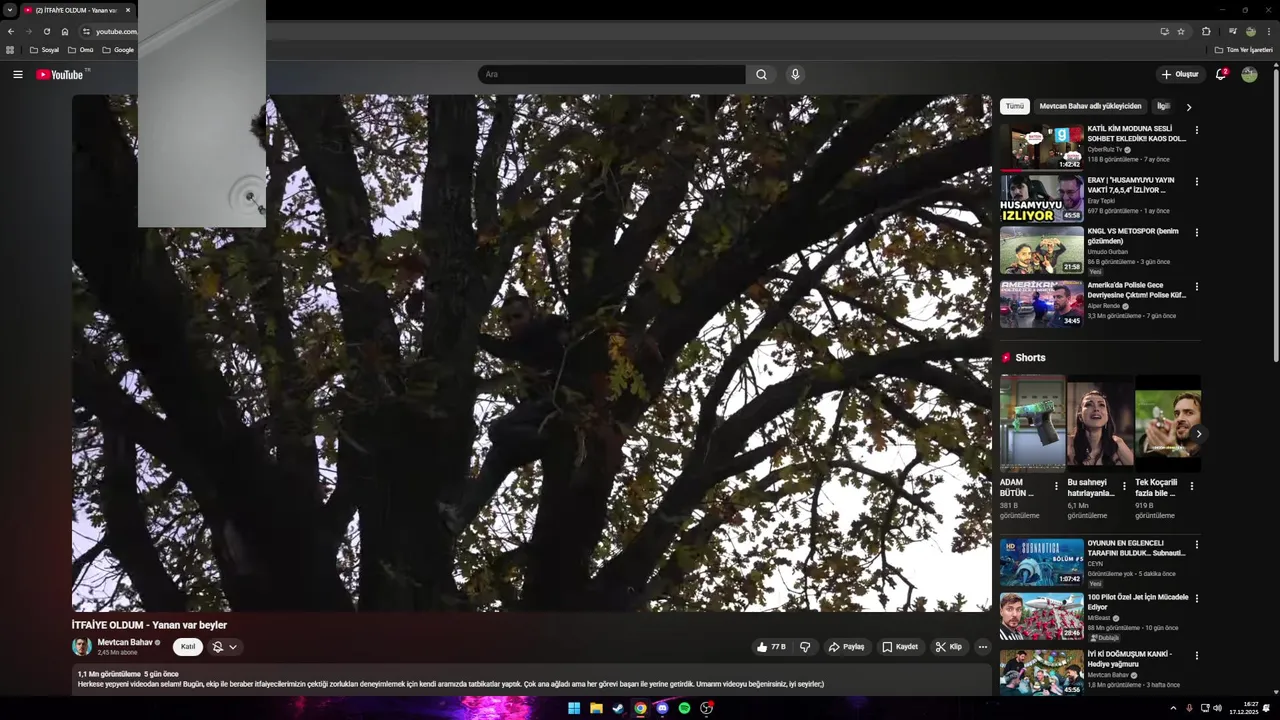Open the Bu sahneyi hatırlayanla short
The image size is (1280, 720).
coord(1100,423)
